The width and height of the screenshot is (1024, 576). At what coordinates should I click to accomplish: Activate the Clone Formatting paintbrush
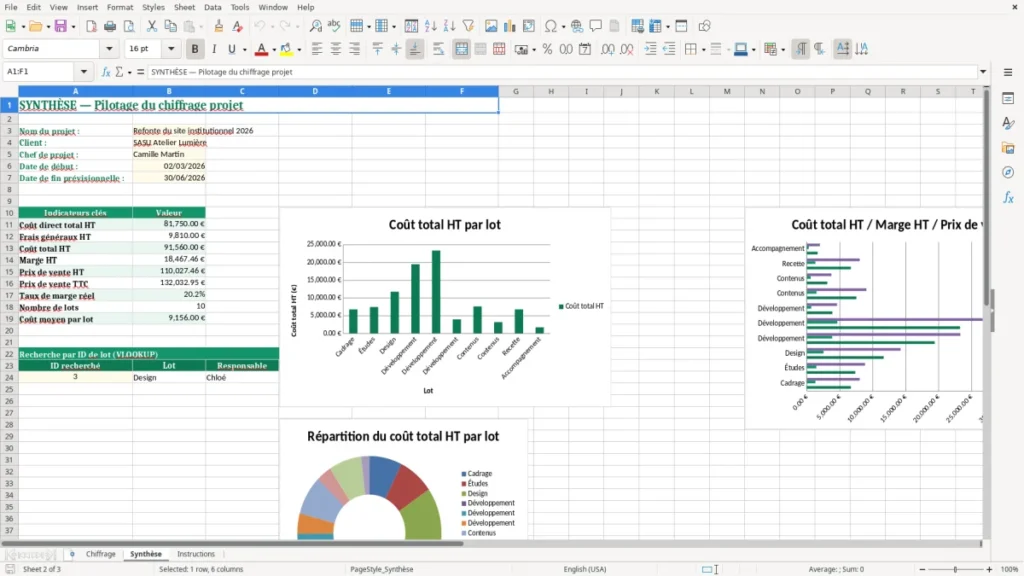coord(219,26)
